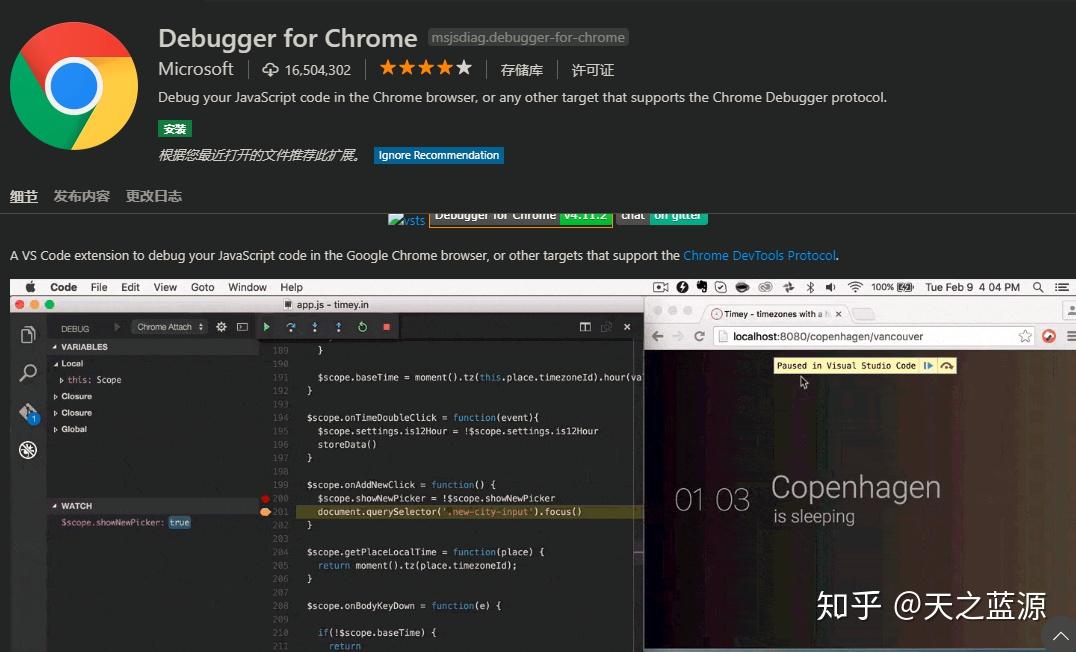
Task: Open the Window menu
Action: tap(247, 287)
